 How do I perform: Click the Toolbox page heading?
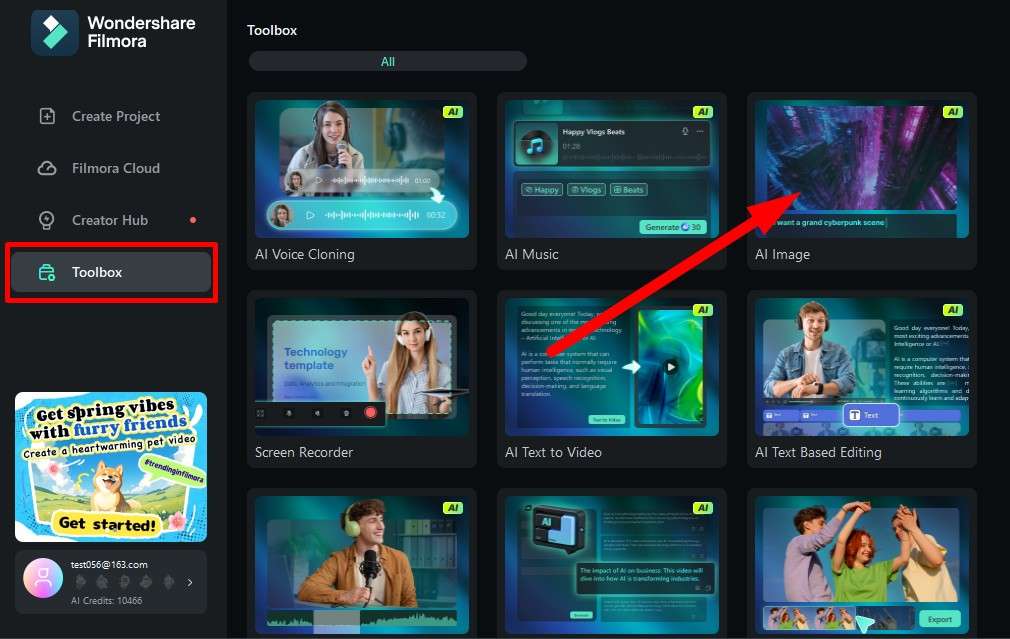click(x=272, y=30)
